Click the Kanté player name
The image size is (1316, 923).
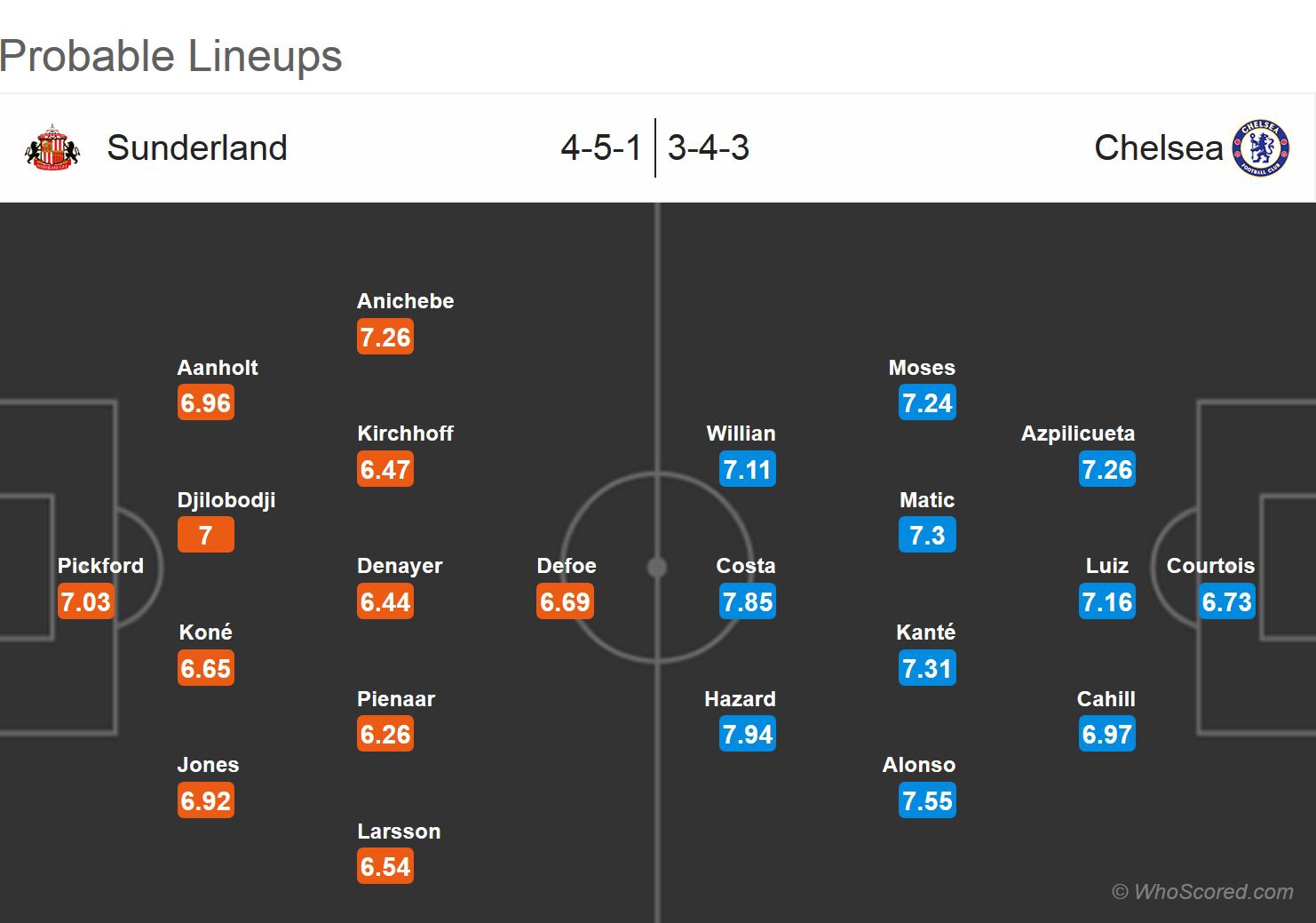[x=925, y=633]
